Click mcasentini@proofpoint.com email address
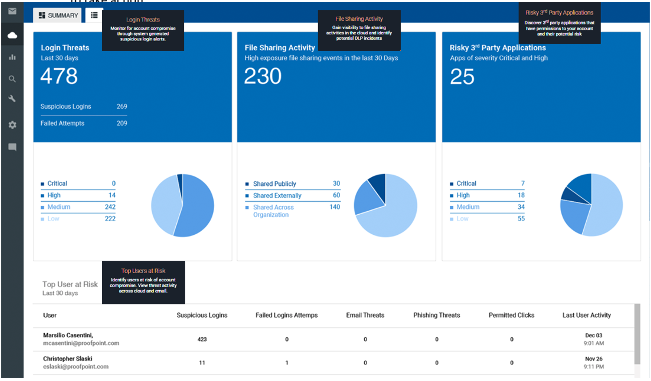This screenshot has width=651, height=381. pos(81,343)
